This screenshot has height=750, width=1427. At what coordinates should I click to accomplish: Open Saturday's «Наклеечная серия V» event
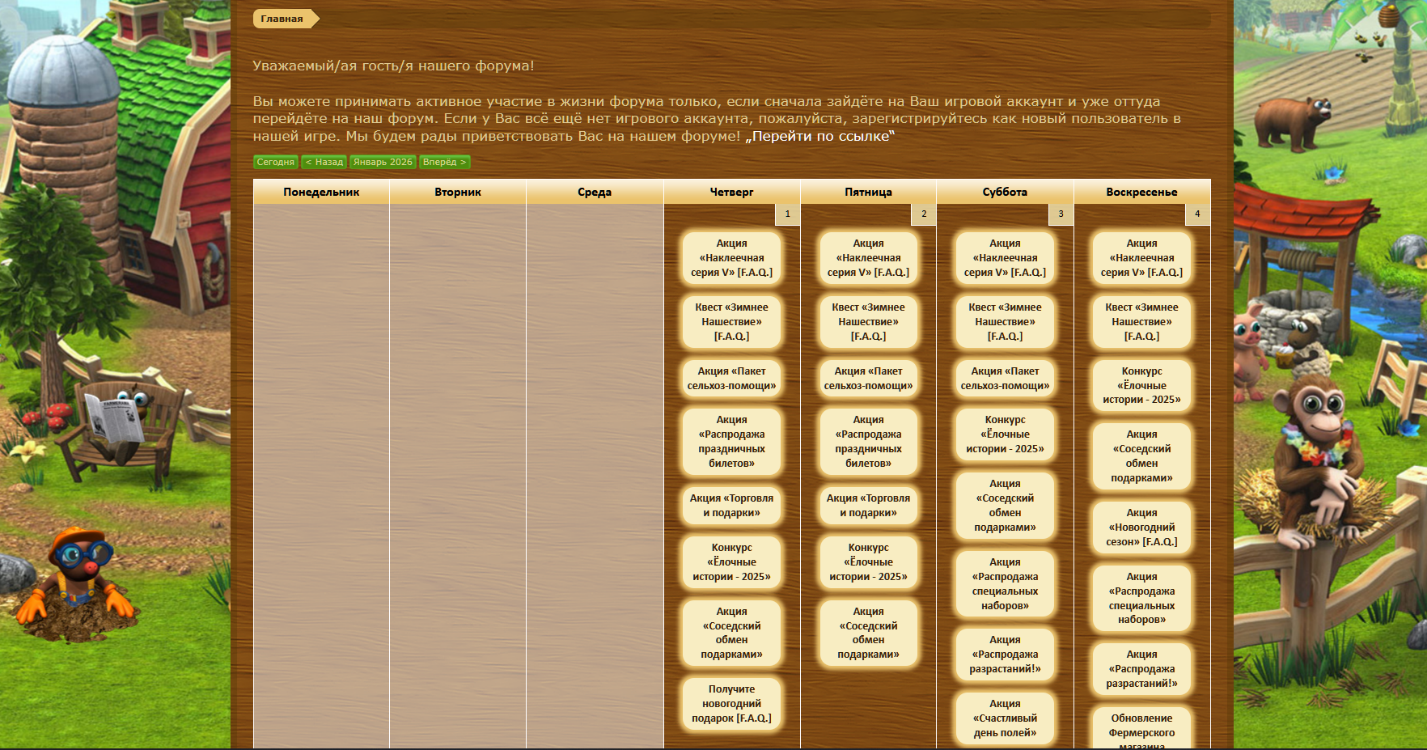click(x=1005, y=258)
